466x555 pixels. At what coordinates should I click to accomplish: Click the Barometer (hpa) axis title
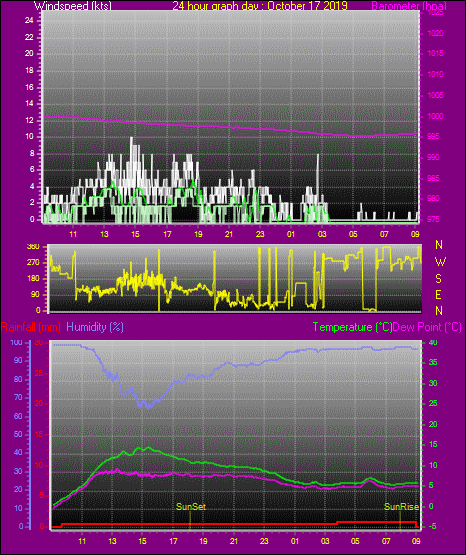(x=409, y=6)
